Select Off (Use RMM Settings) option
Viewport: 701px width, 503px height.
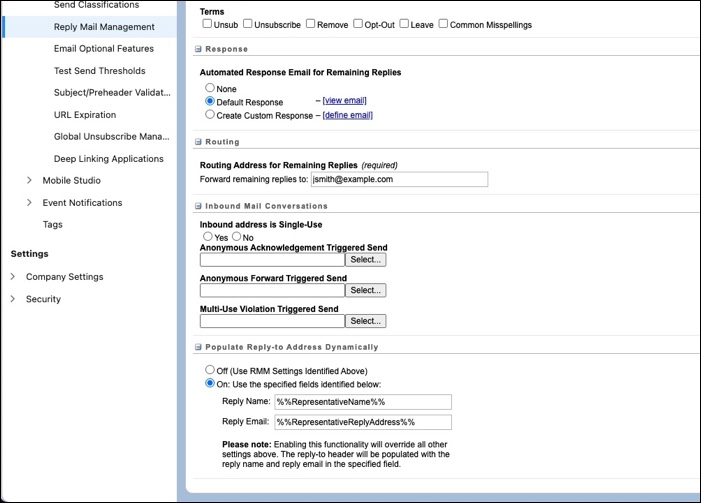(x=210, y=370)
